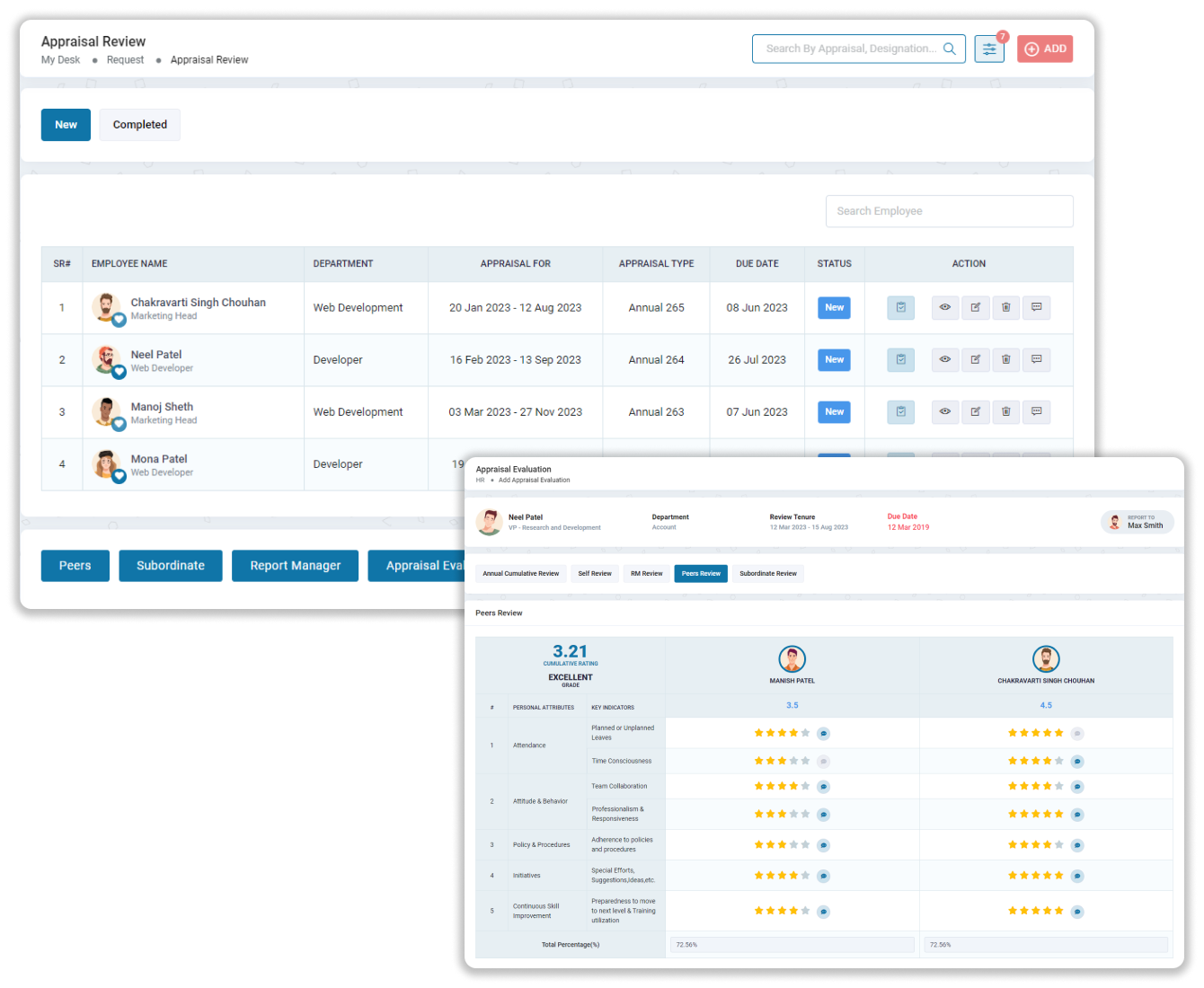
Task: Click the comment icon next to Chakravarti's Team Collaboration stars
Action: (x=1076, y=786)
